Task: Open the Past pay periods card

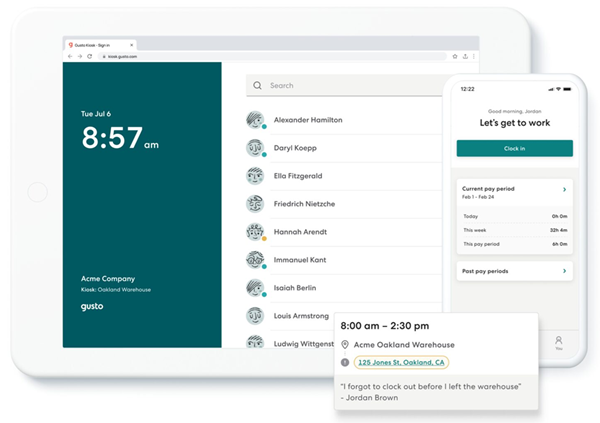Action: coord(515,271)
